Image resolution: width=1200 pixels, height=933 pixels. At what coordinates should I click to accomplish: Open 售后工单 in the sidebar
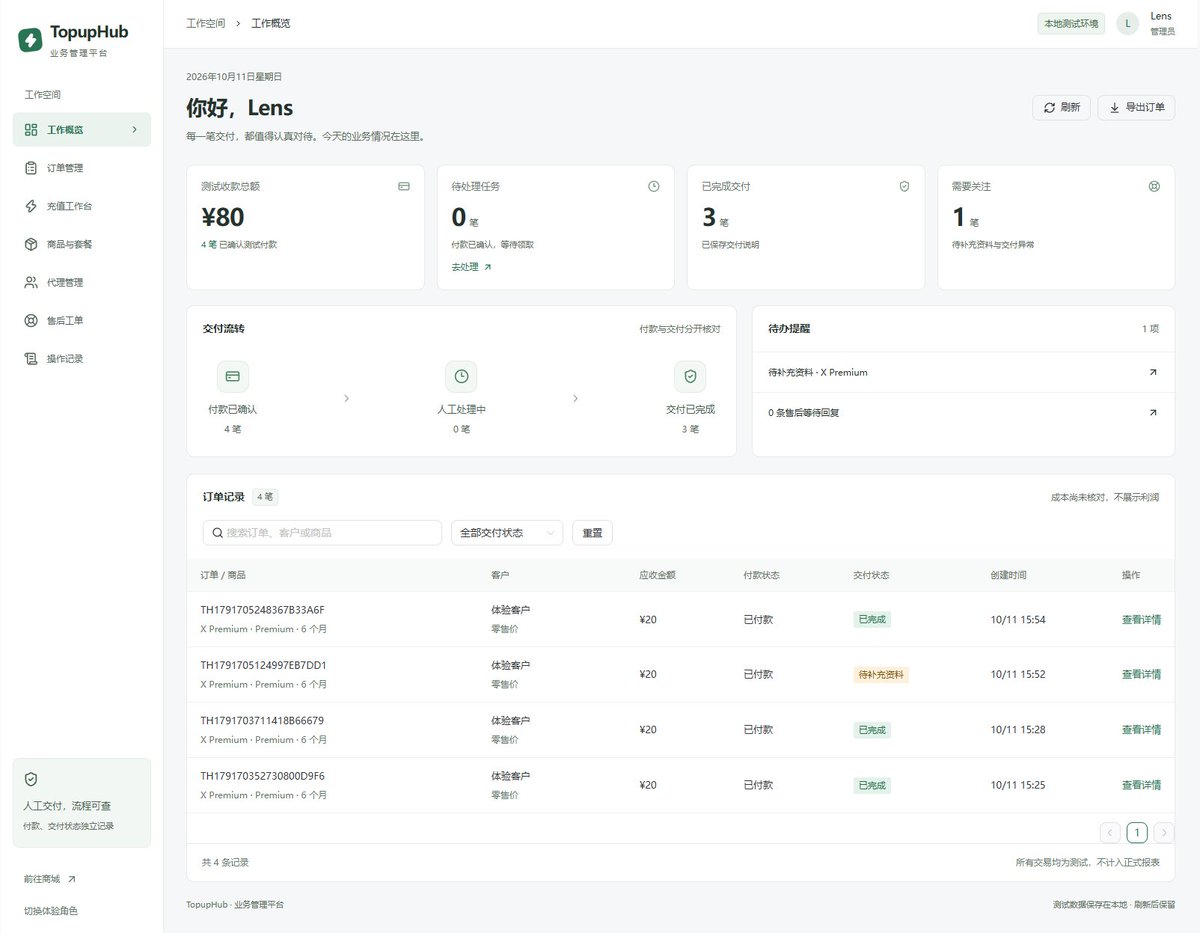click(82, 320)
